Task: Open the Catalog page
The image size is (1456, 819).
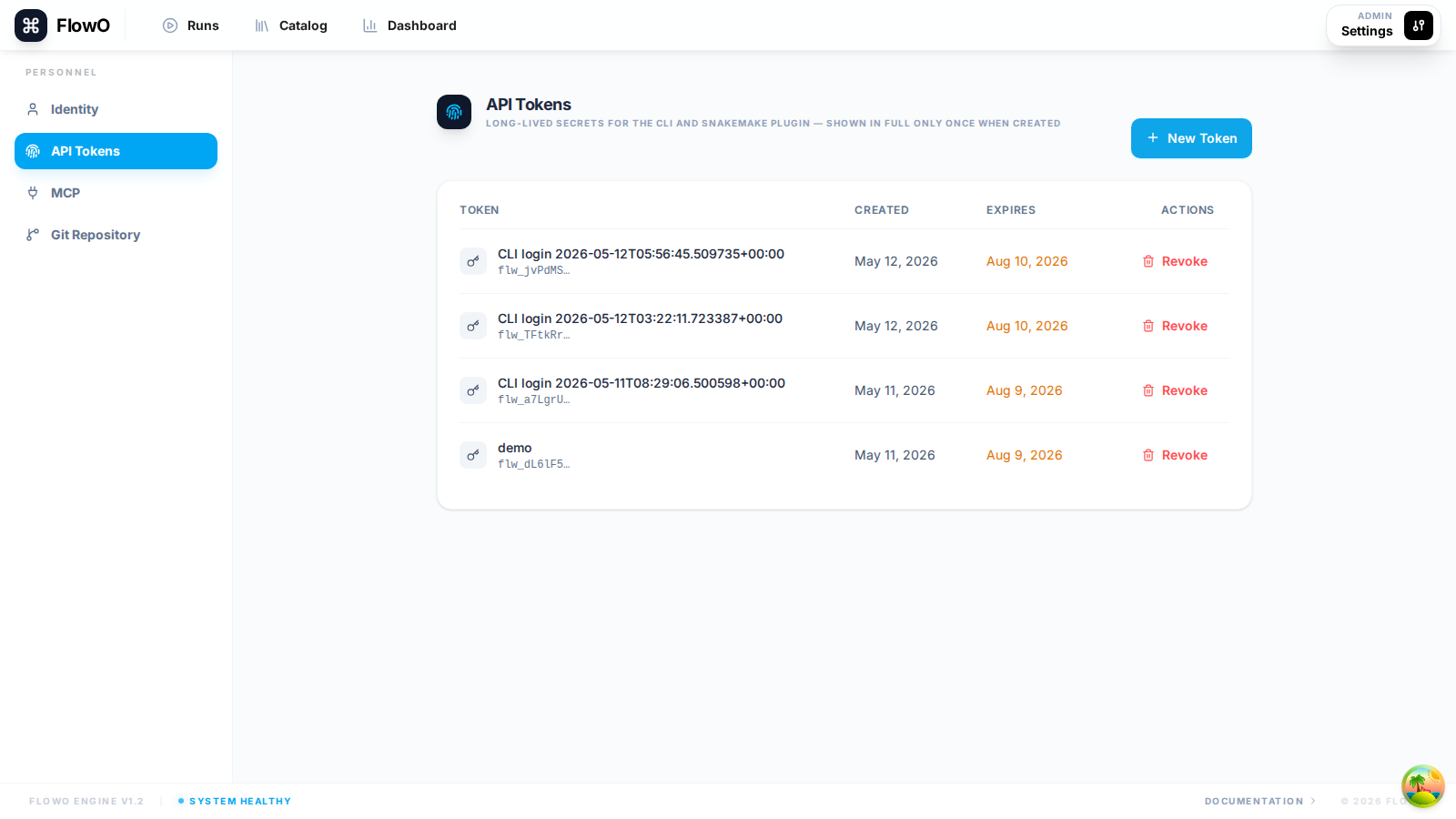Action: click(290, 25)
